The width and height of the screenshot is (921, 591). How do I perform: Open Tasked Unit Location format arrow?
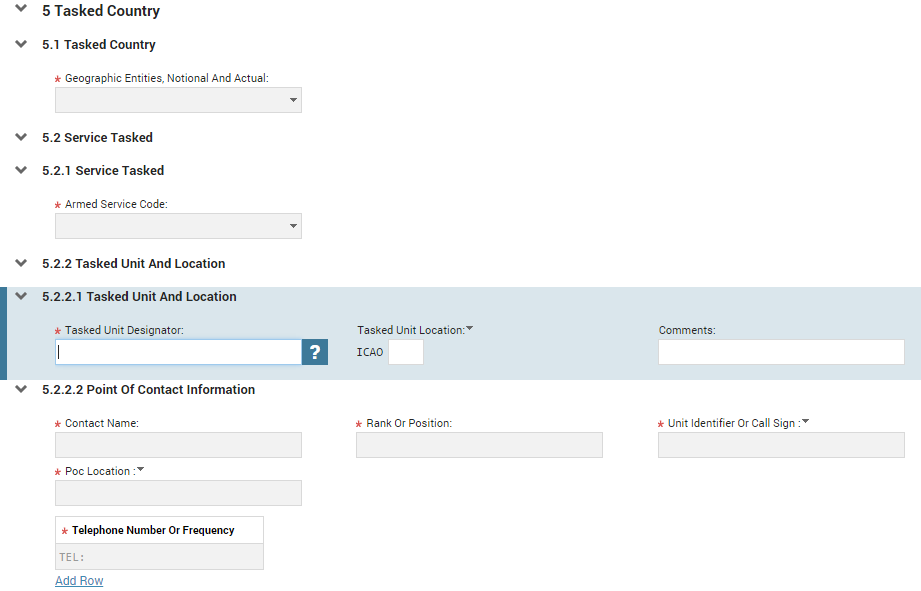point(469,328)
